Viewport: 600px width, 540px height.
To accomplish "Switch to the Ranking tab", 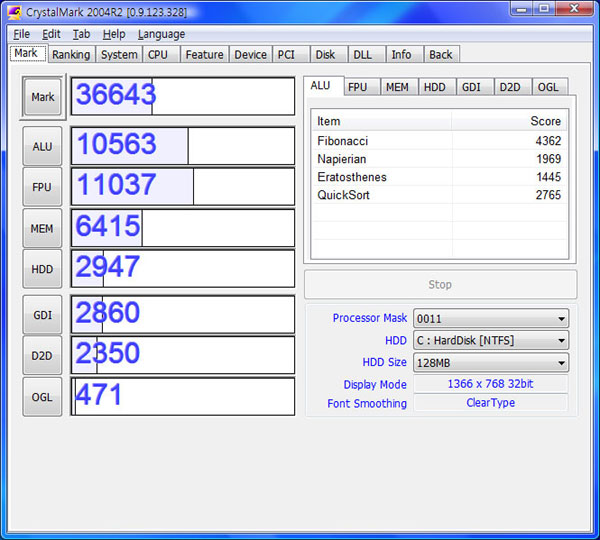I will click(71, 55).
